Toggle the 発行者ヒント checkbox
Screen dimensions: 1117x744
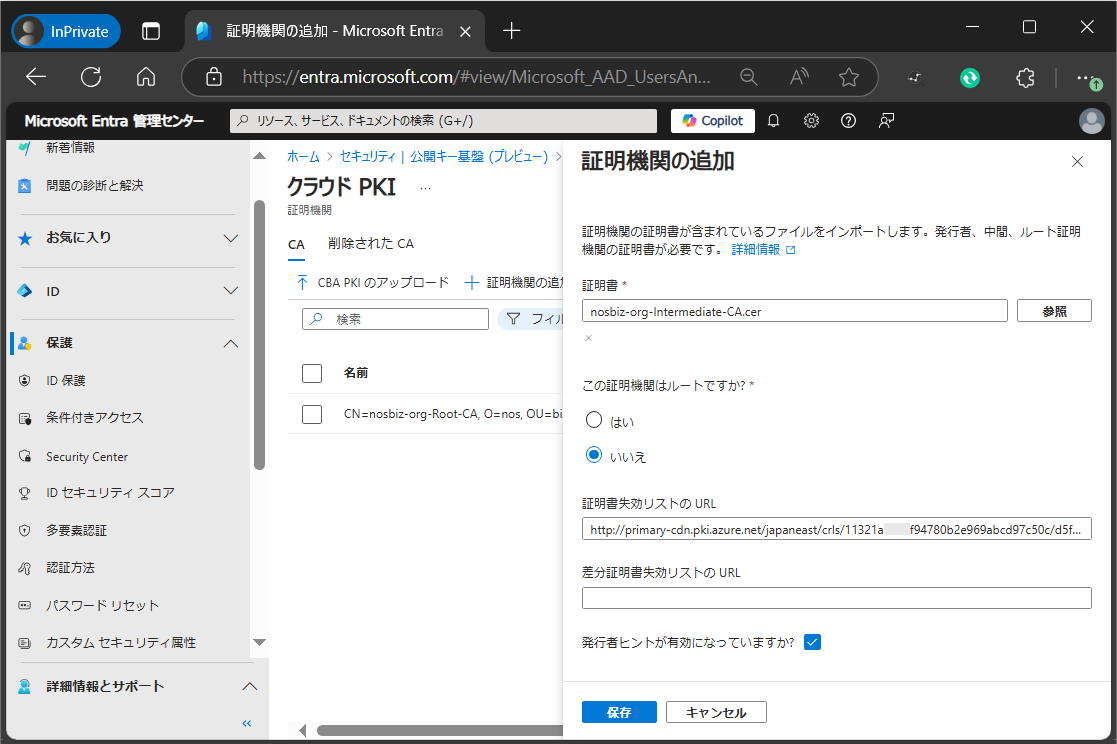coord(812,642)
